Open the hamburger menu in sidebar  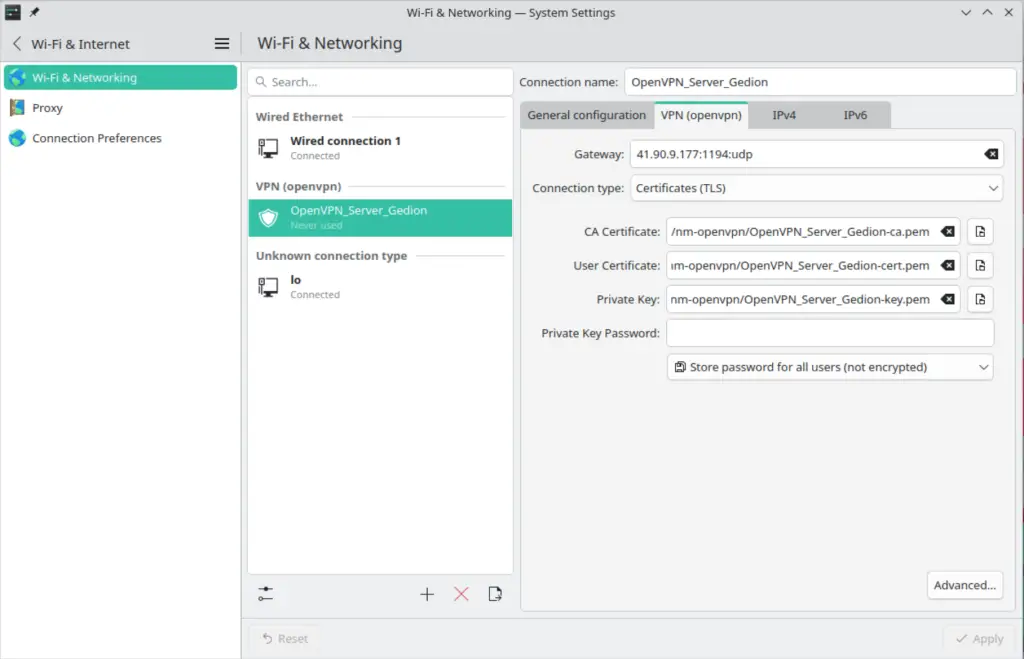[x=220, y=44]
